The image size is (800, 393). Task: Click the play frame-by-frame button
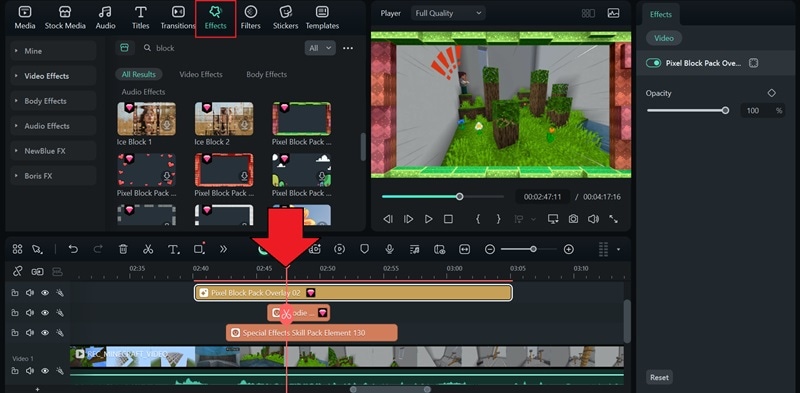pyautogui.click(x=408, y=219)
